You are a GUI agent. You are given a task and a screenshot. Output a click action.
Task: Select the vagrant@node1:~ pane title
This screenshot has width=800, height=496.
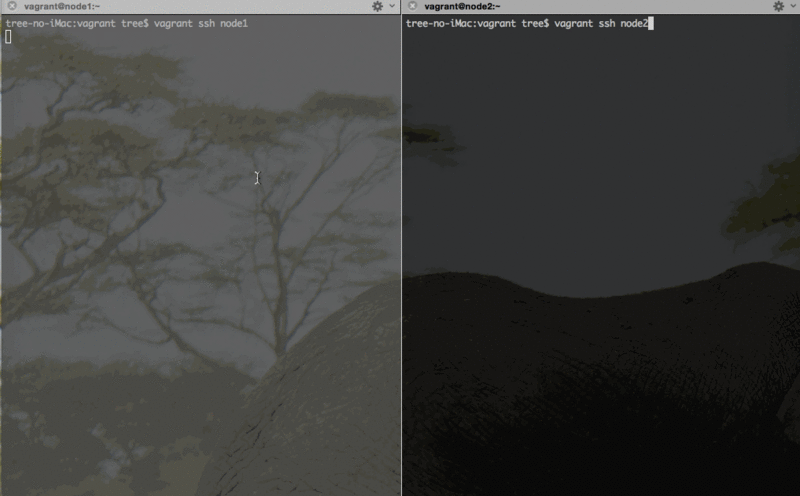point(62,7)
